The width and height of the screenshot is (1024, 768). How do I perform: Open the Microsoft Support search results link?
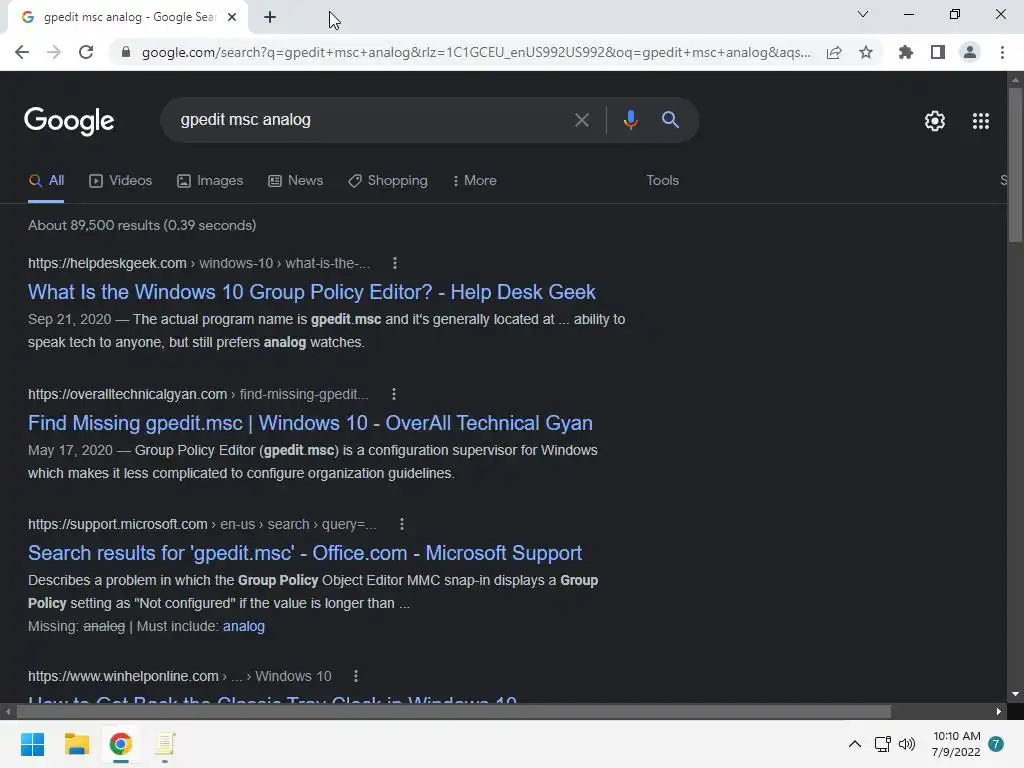pyautogui.click(x=305, y=553)
